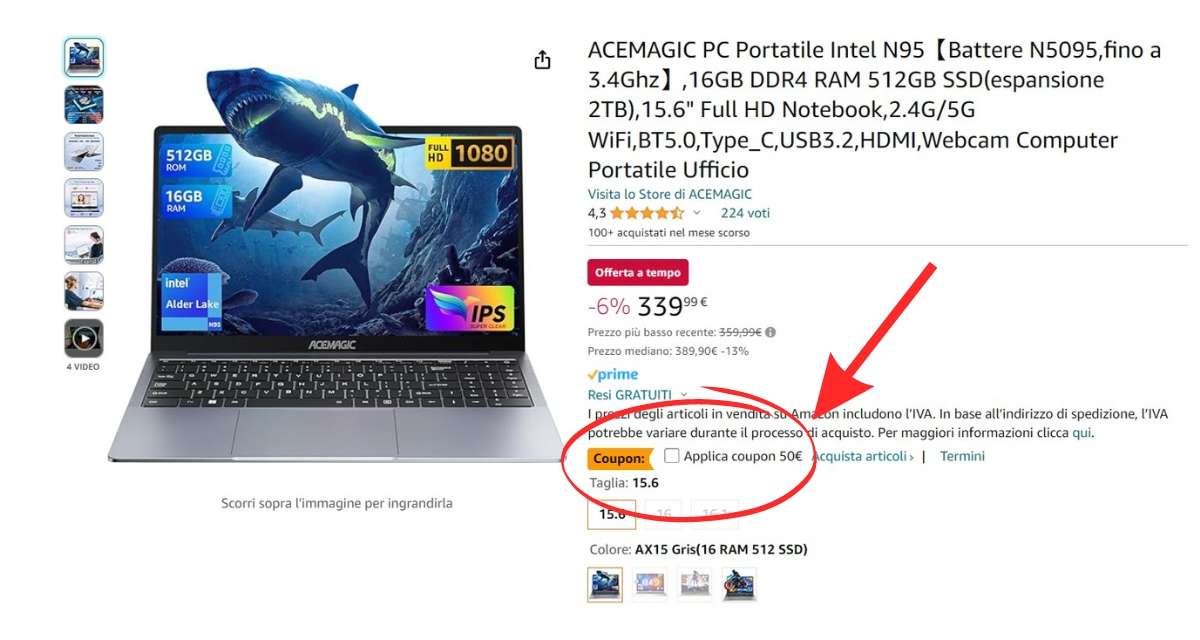Screen dimensions: 1200x640
Task: Click the star rating icons
Action: (x=647, y=213)
